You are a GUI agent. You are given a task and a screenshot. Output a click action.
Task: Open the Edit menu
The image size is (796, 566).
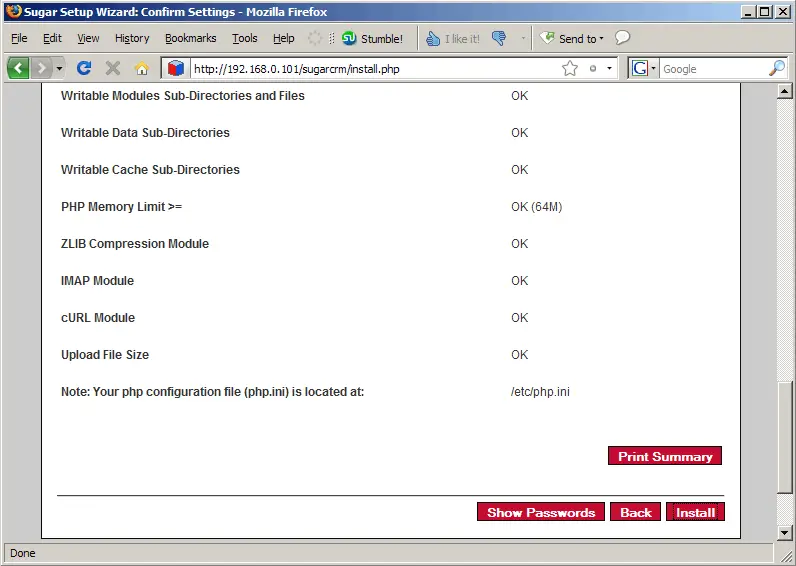pos(52,38)
